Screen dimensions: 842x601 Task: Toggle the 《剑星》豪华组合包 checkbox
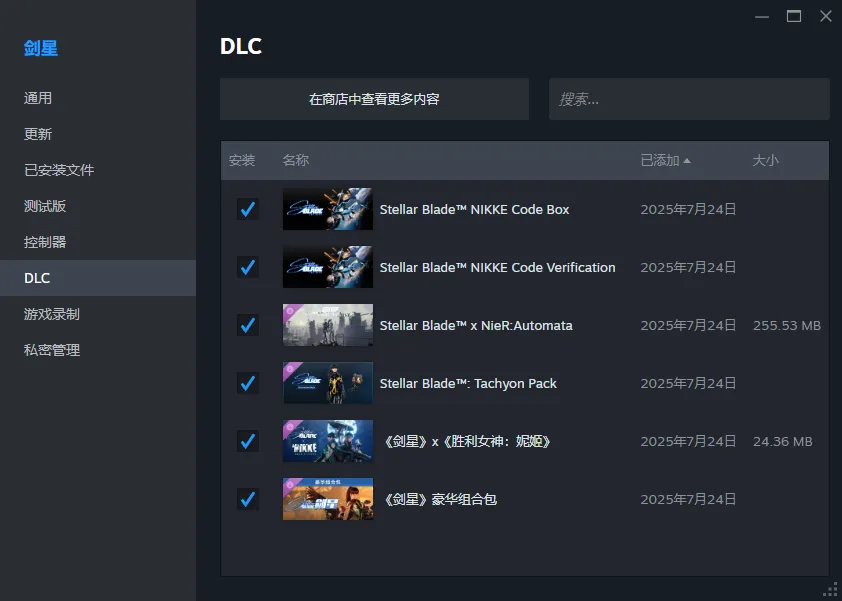pyautogui.click(x=247, y=499)
